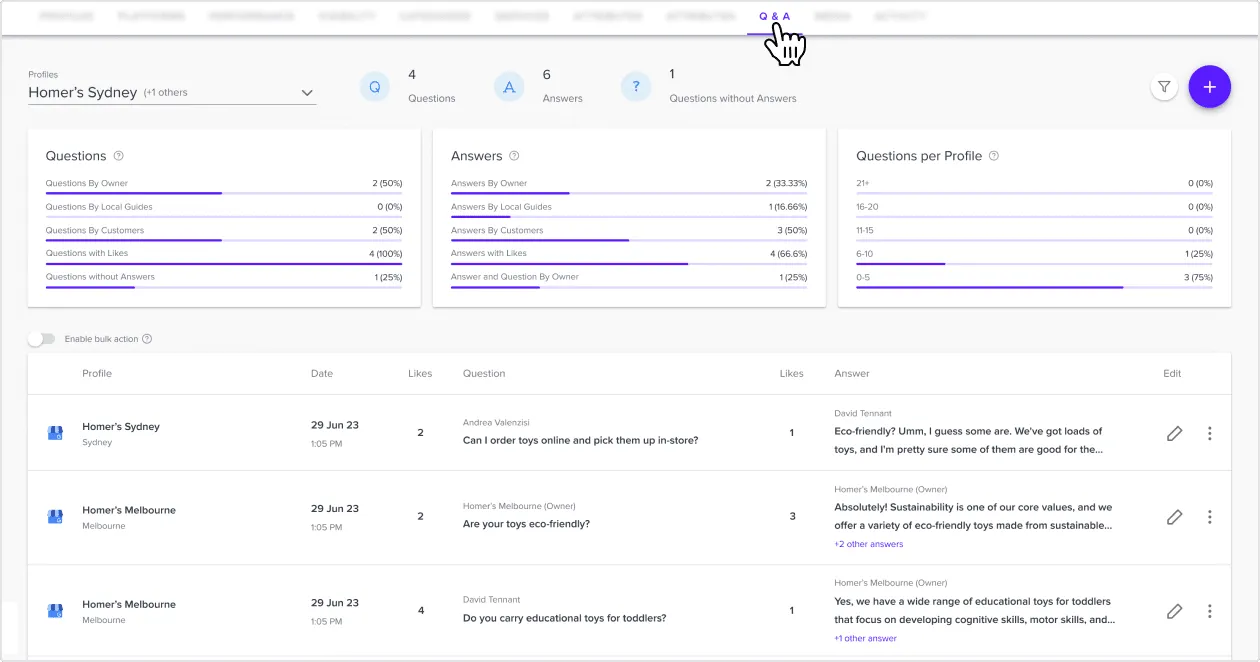The width and height of the screenshot is (1260, 662).
Task: Open the +1 other answer link
Action: click(x=865, y=638)
